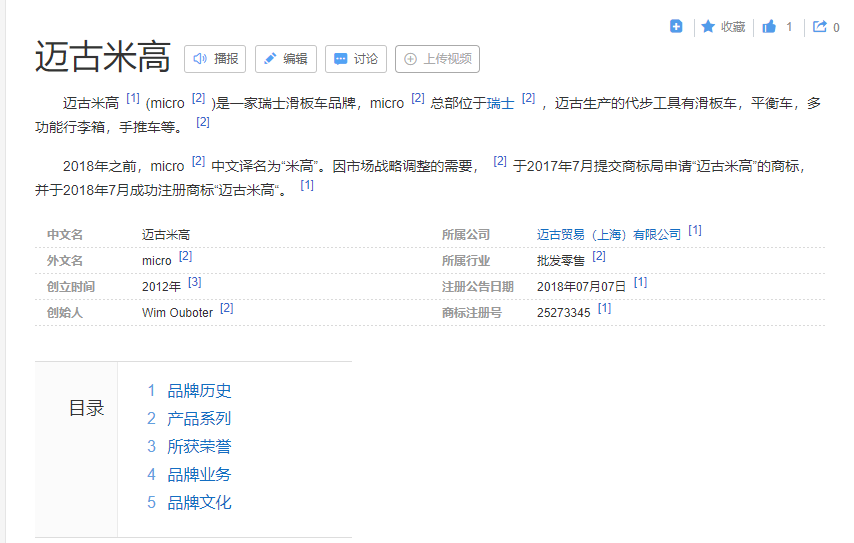Click the 上传视频 upload video button
Image resolution: width=854 pixels, height=543 pixels.
(x=437, y=59)
